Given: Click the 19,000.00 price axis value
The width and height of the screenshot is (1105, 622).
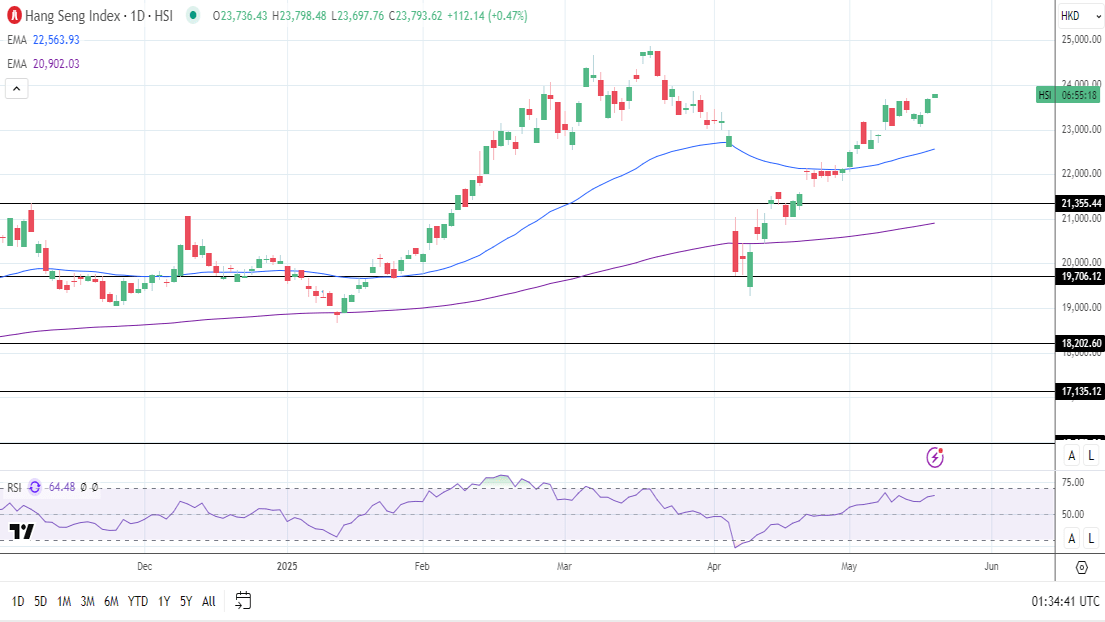Looking at the screenshot, I should pyautogui.click(x=1081, y=307).
